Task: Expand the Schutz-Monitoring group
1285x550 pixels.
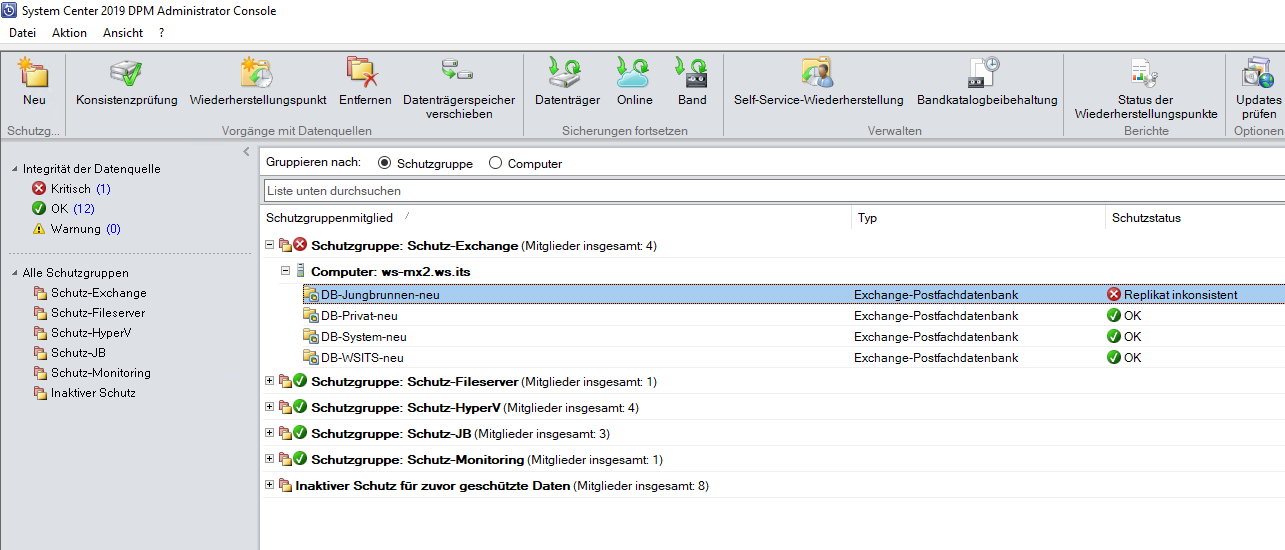Action: tap(269, 459)
